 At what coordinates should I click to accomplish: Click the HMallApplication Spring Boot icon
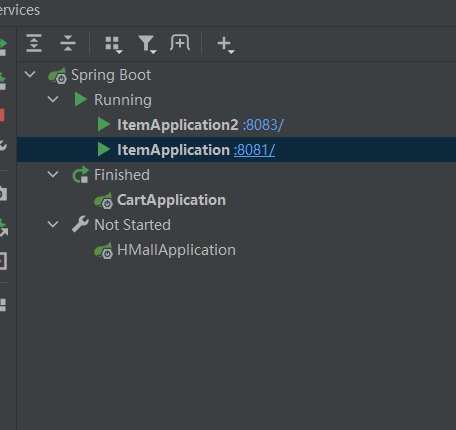pos(103,250)
